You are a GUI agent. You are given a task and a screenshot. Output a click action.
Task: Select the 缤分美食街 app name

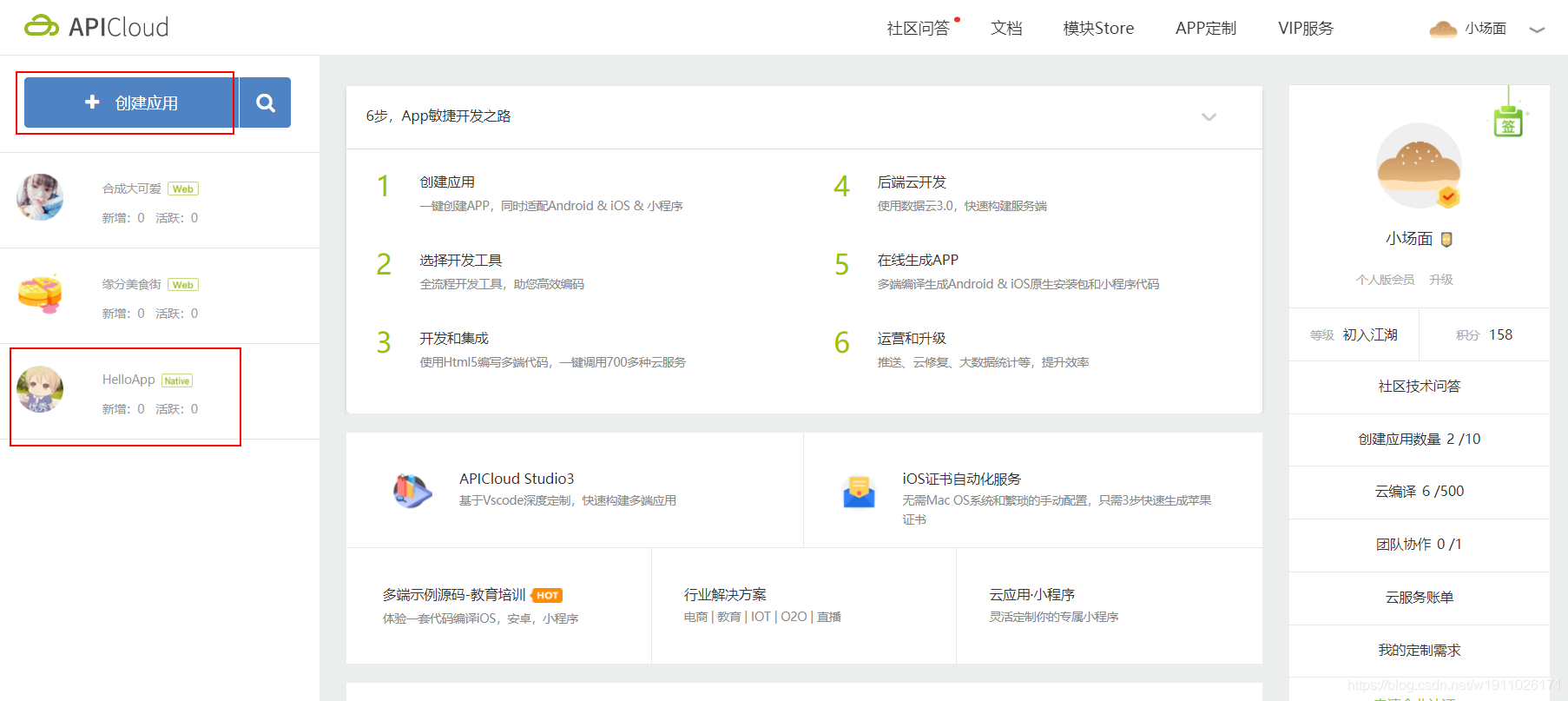(132, 284)
